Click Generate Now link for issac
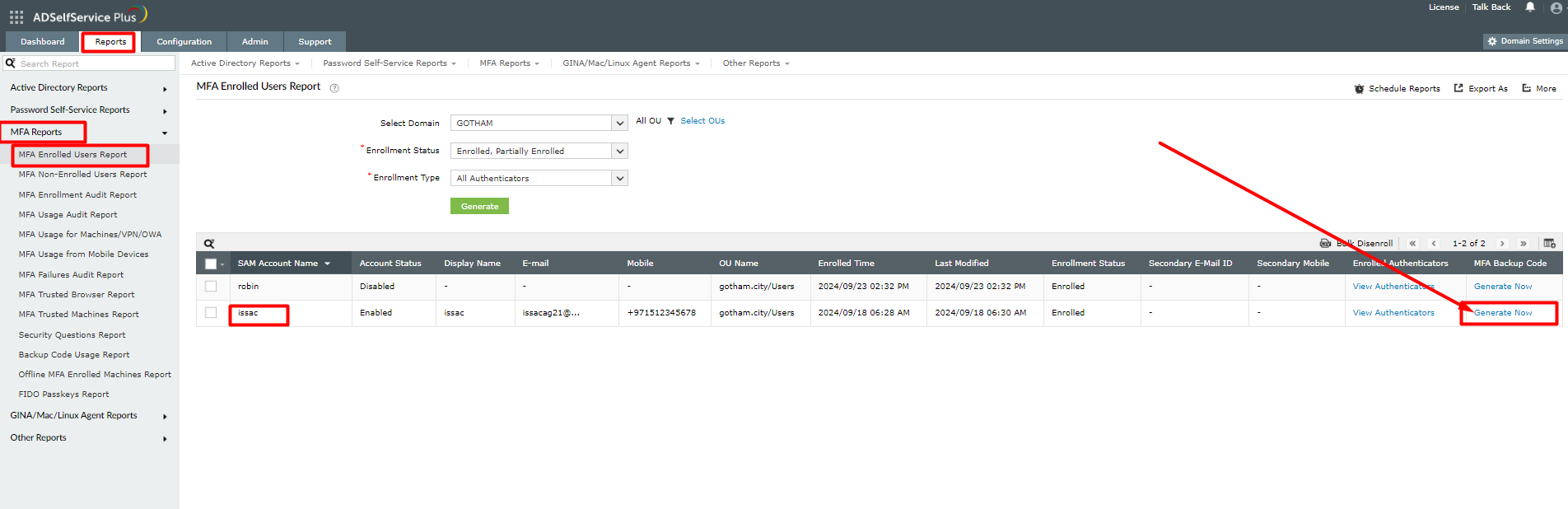The height and width of the screenshot is (509, 1568). point(1503,313)
